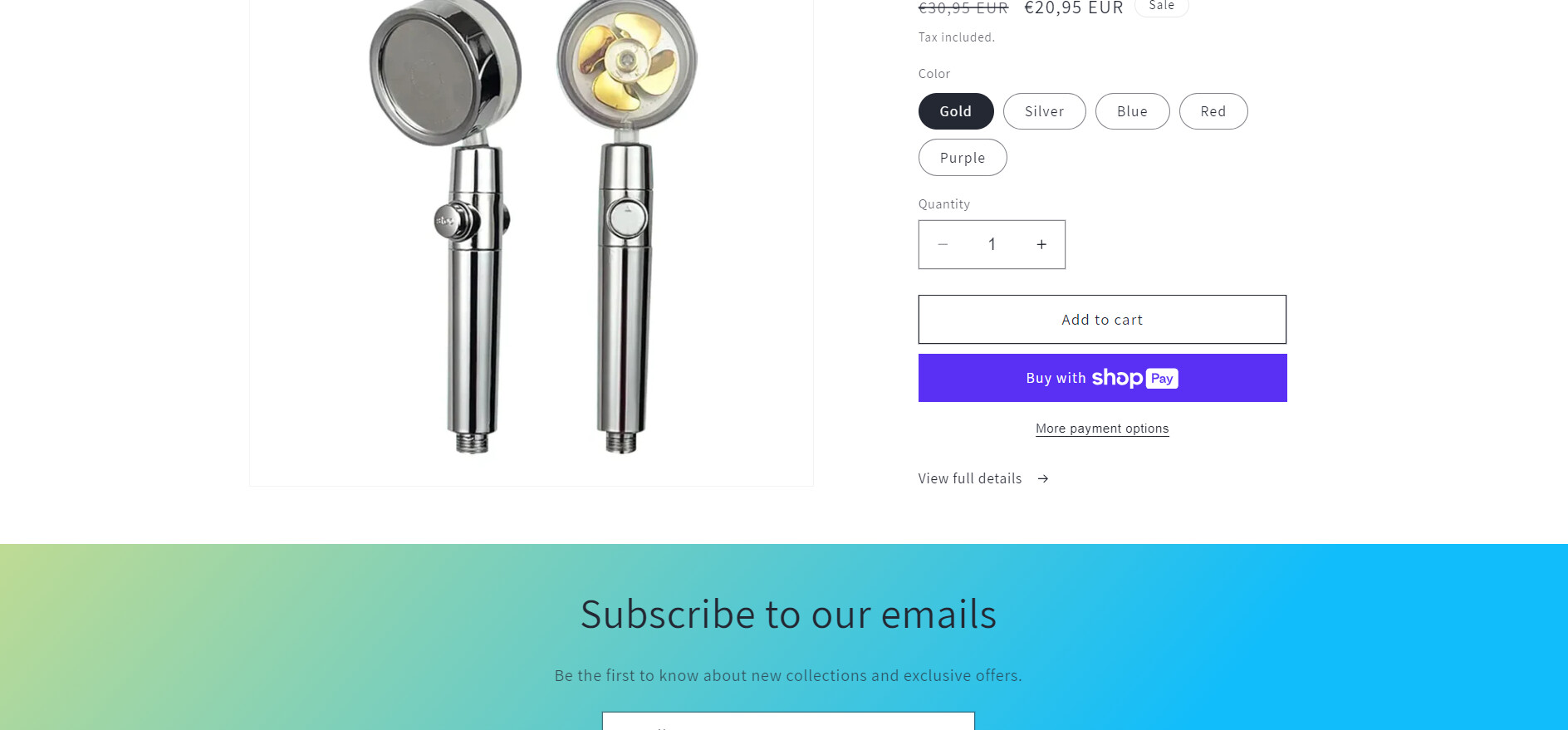Viewport: 1568px width, 730px height.
Task: Open More payment options link
Action: [x=1102, y=429]
